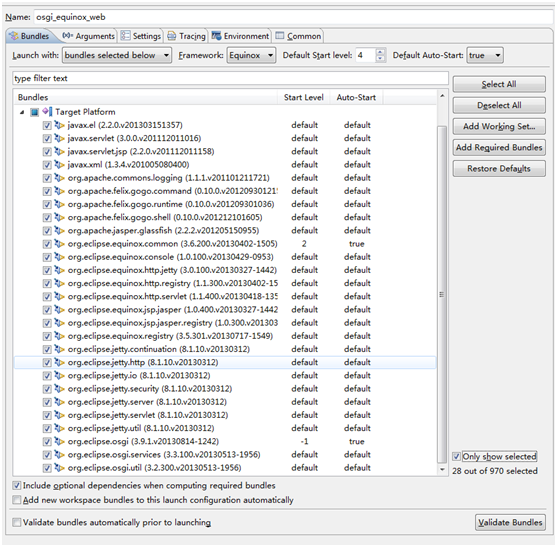The height and width of the screenshot is (547, 557).
Task: Click the org.eclipse.jetty.server bundle icon
Action: click(59, 402)
